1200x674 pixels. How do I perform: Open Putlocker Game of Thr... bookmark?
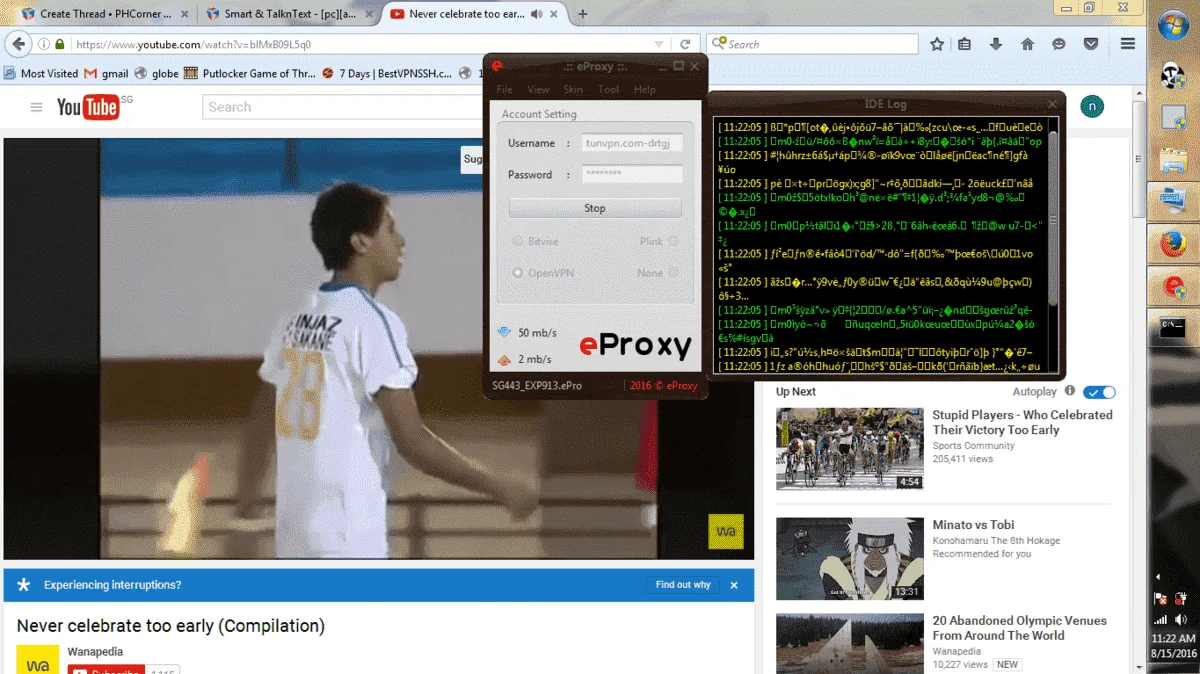pyautogui.click(x=250, y=73)
